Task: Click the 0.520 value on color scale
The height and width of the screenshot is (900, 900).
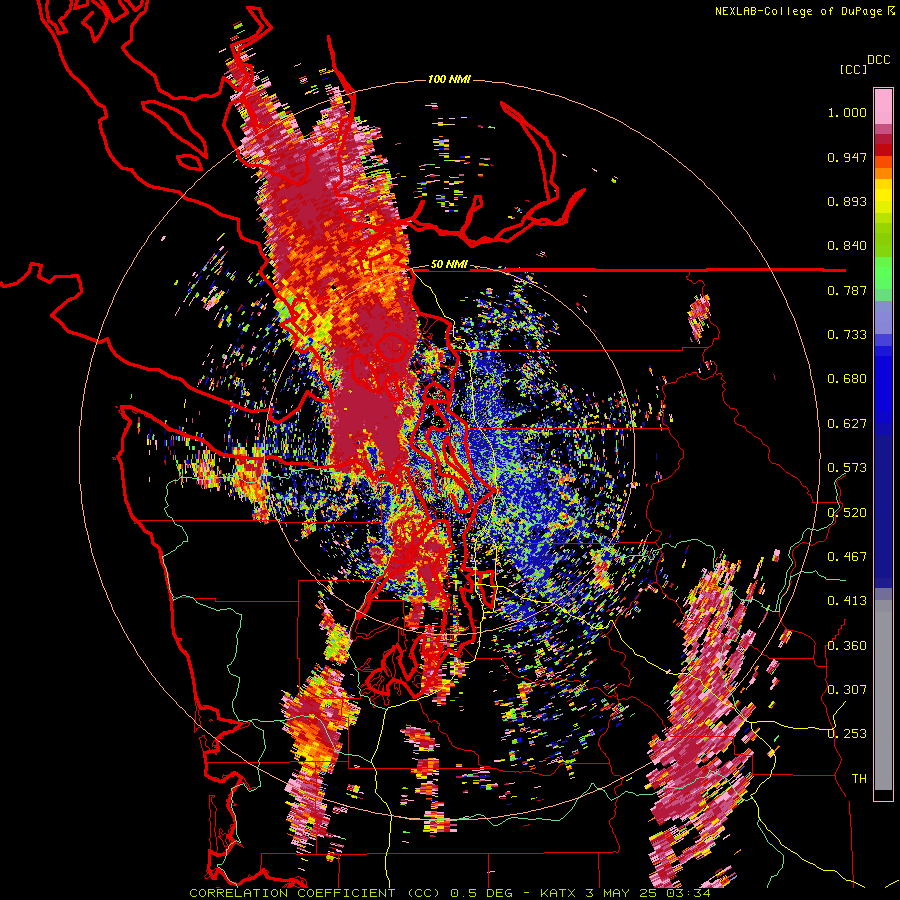Action: 847,513
